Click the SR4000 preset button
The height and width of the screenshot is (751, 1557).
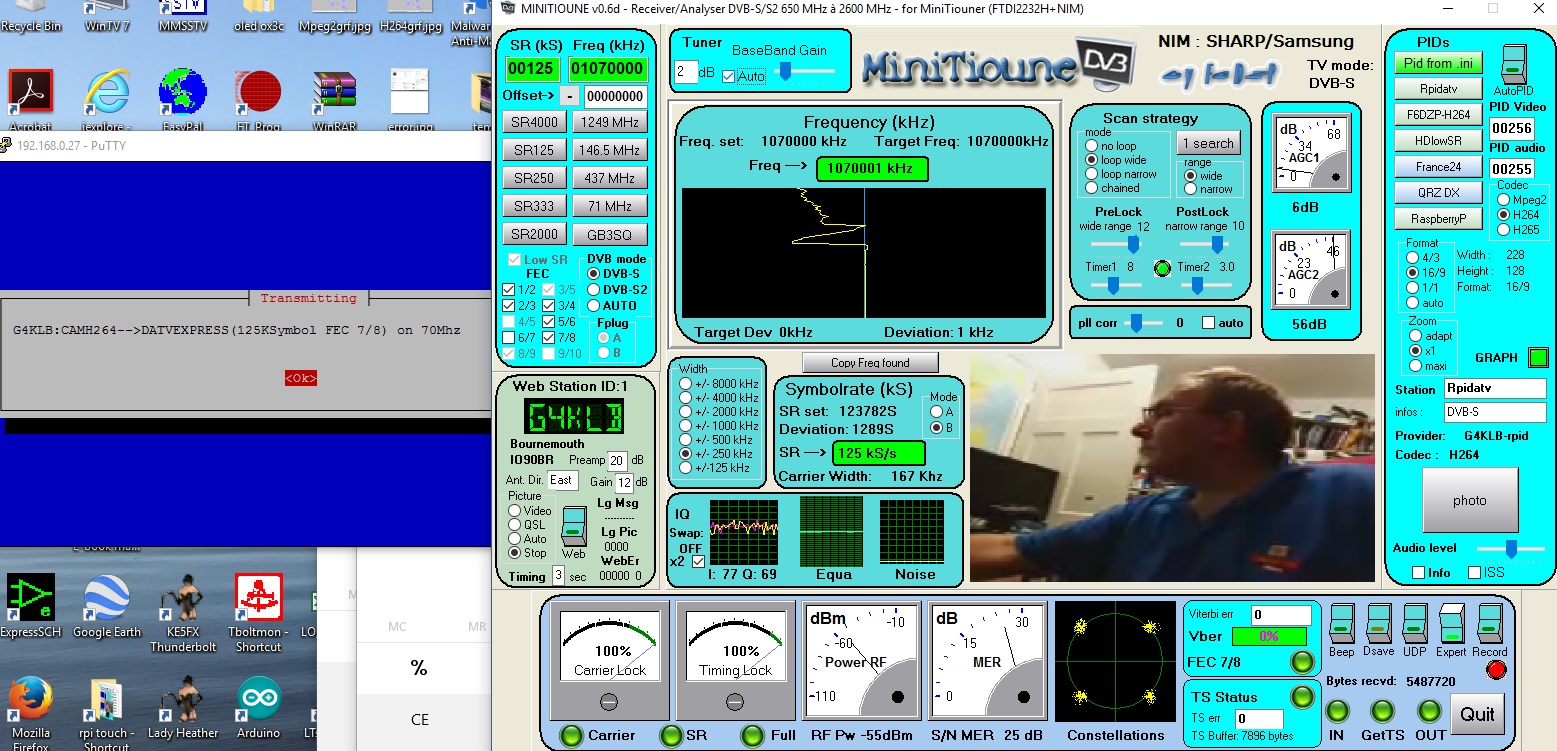point(535,122)
